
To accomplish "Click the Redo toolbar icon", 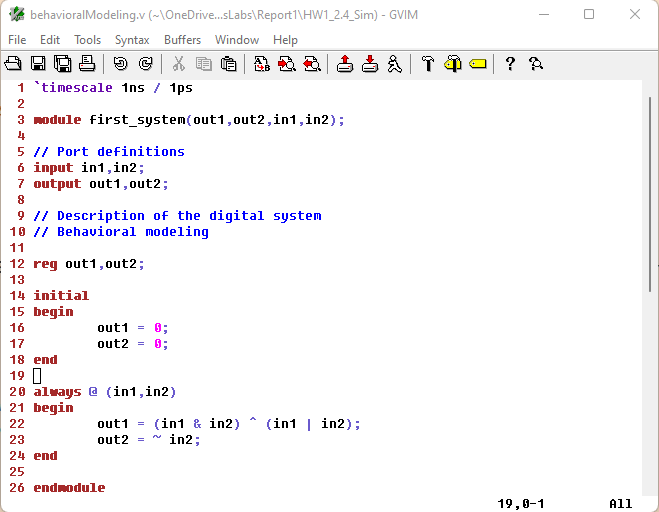I will (145, 64).
